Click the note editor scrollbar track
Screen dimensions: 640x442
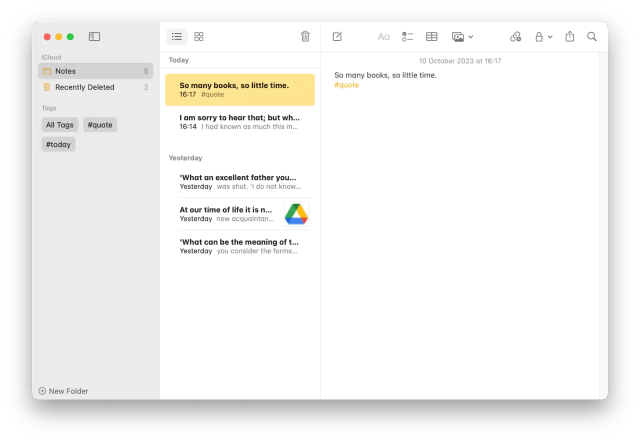click(x=603, y=226)
